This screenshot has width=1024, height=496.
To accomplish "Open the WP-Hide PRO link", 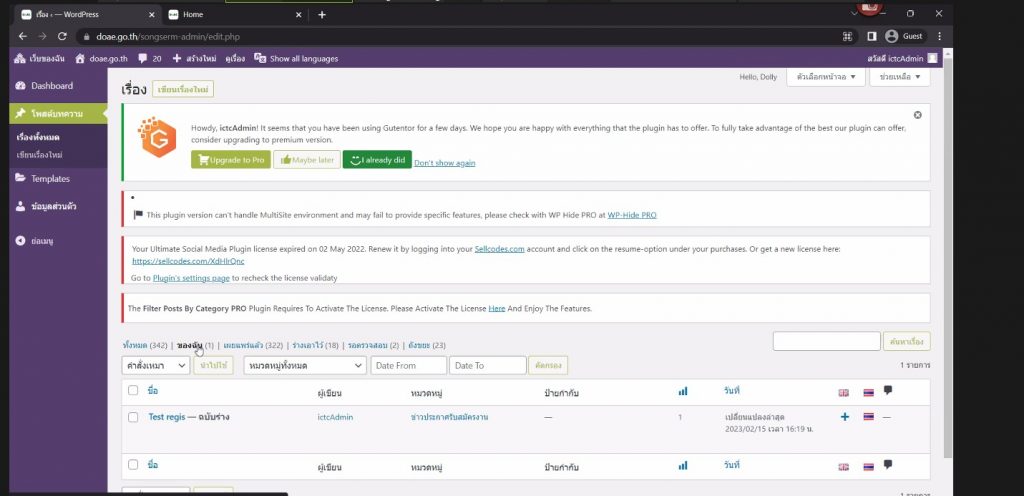I will pos(632,215).
